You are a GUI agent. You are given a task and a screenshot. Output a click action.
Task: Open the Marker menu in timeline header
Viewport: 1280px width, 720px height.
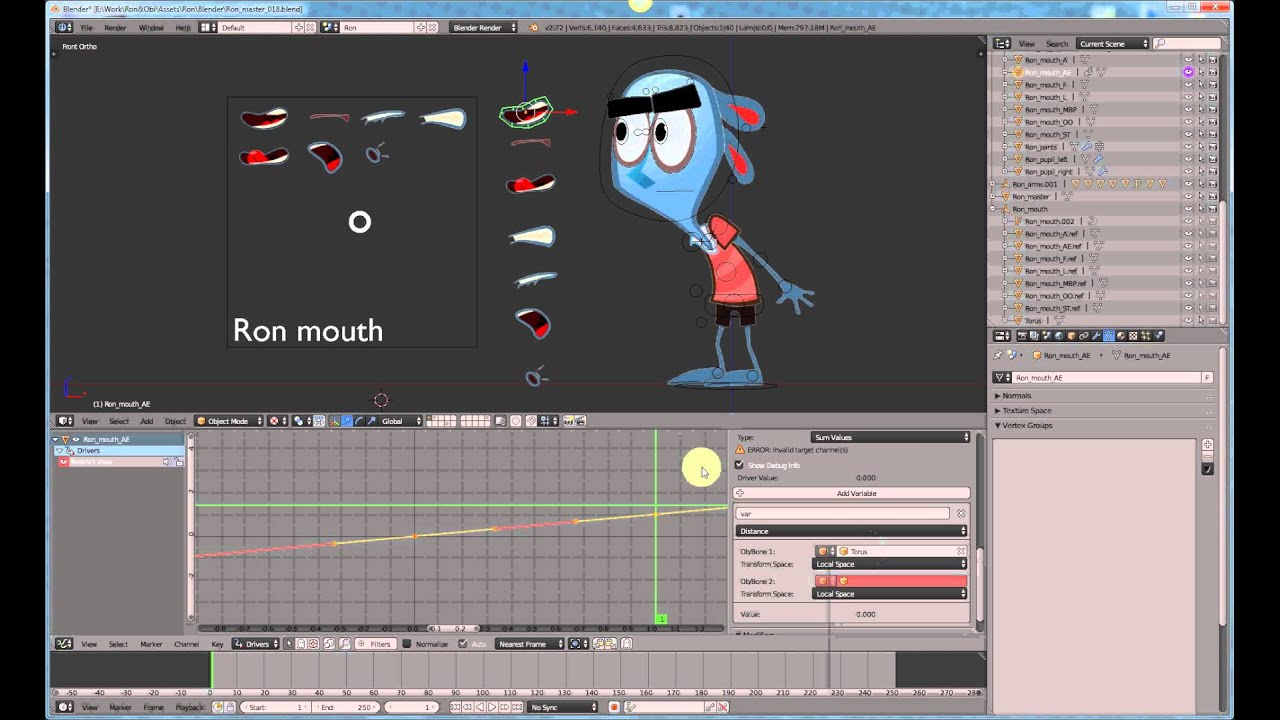click(x=120, y=707)
